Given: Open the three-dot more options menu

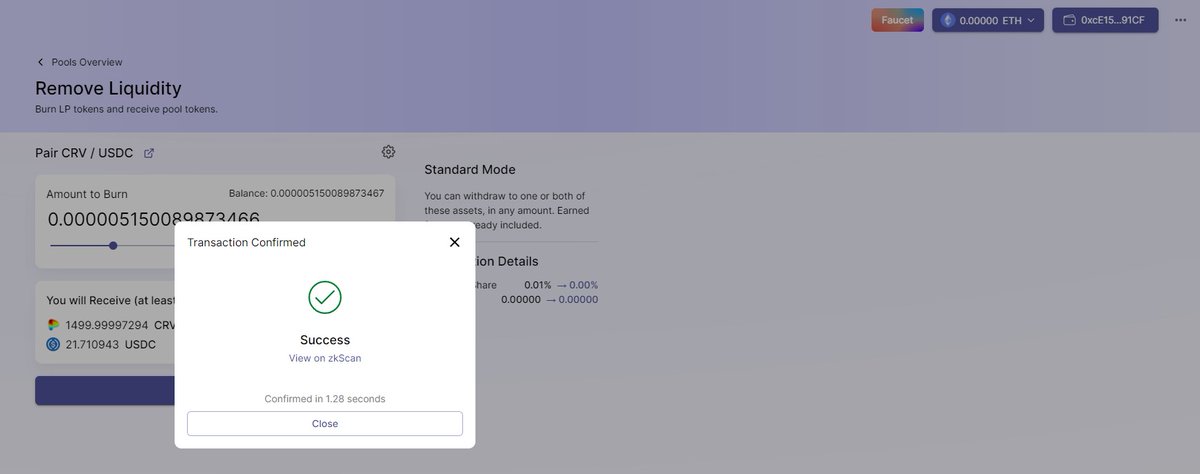Looking at the screenshot, I should pos(1180,20).
